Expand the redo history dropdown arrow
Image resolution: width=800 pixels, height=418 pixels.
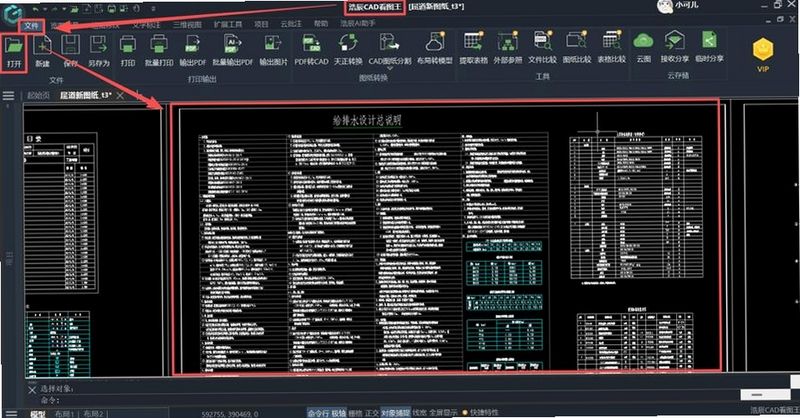(x=63, y=10)
